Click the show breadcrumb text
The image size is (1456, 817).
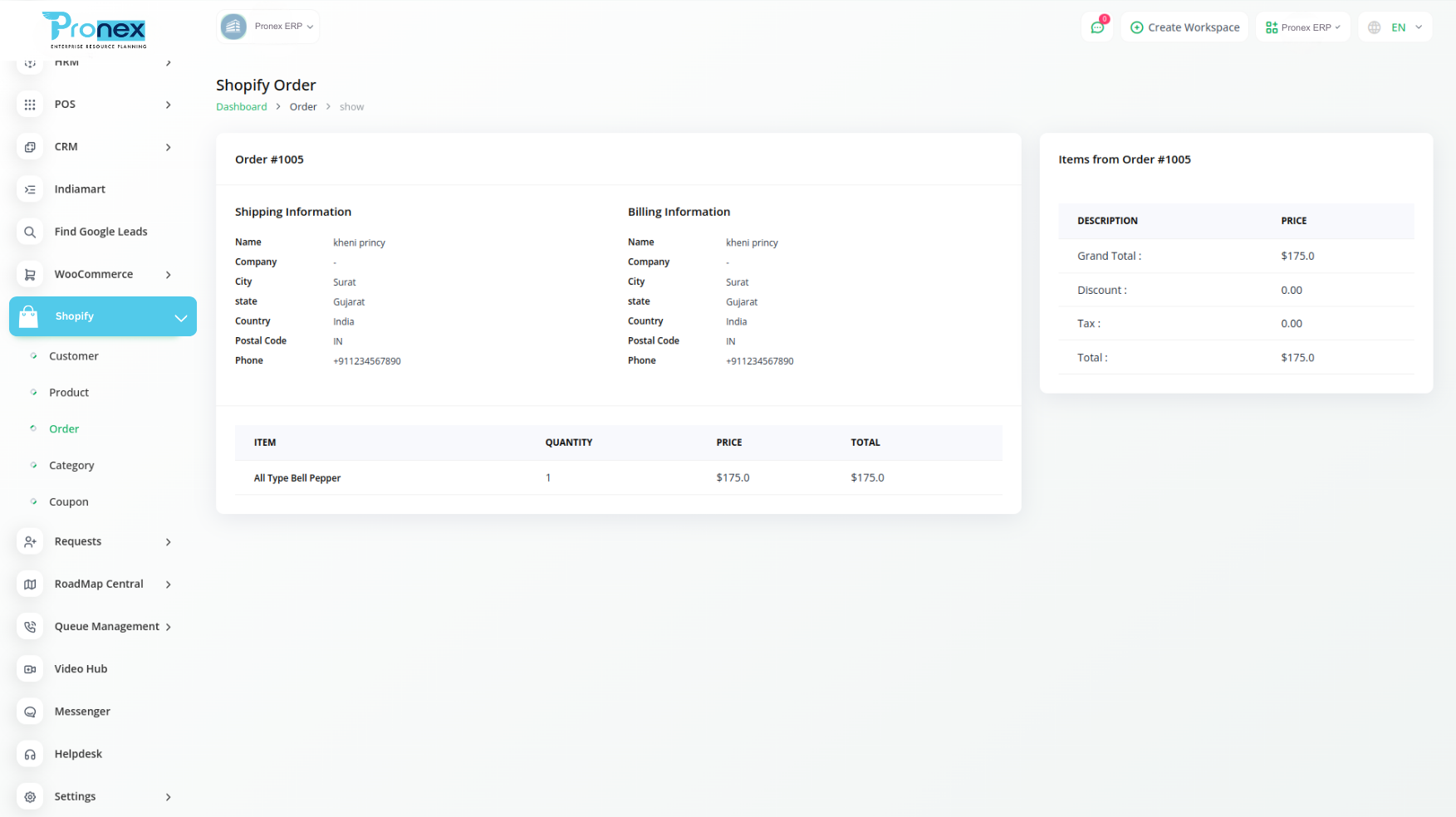click(351, 107)
